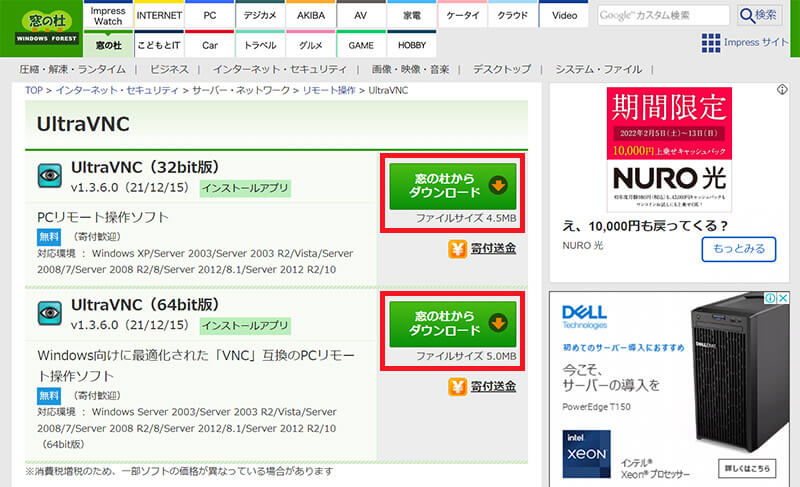Viewport: 800px width, 487px height.
Task: Click the Impress サイト link text
Action: 756,43
